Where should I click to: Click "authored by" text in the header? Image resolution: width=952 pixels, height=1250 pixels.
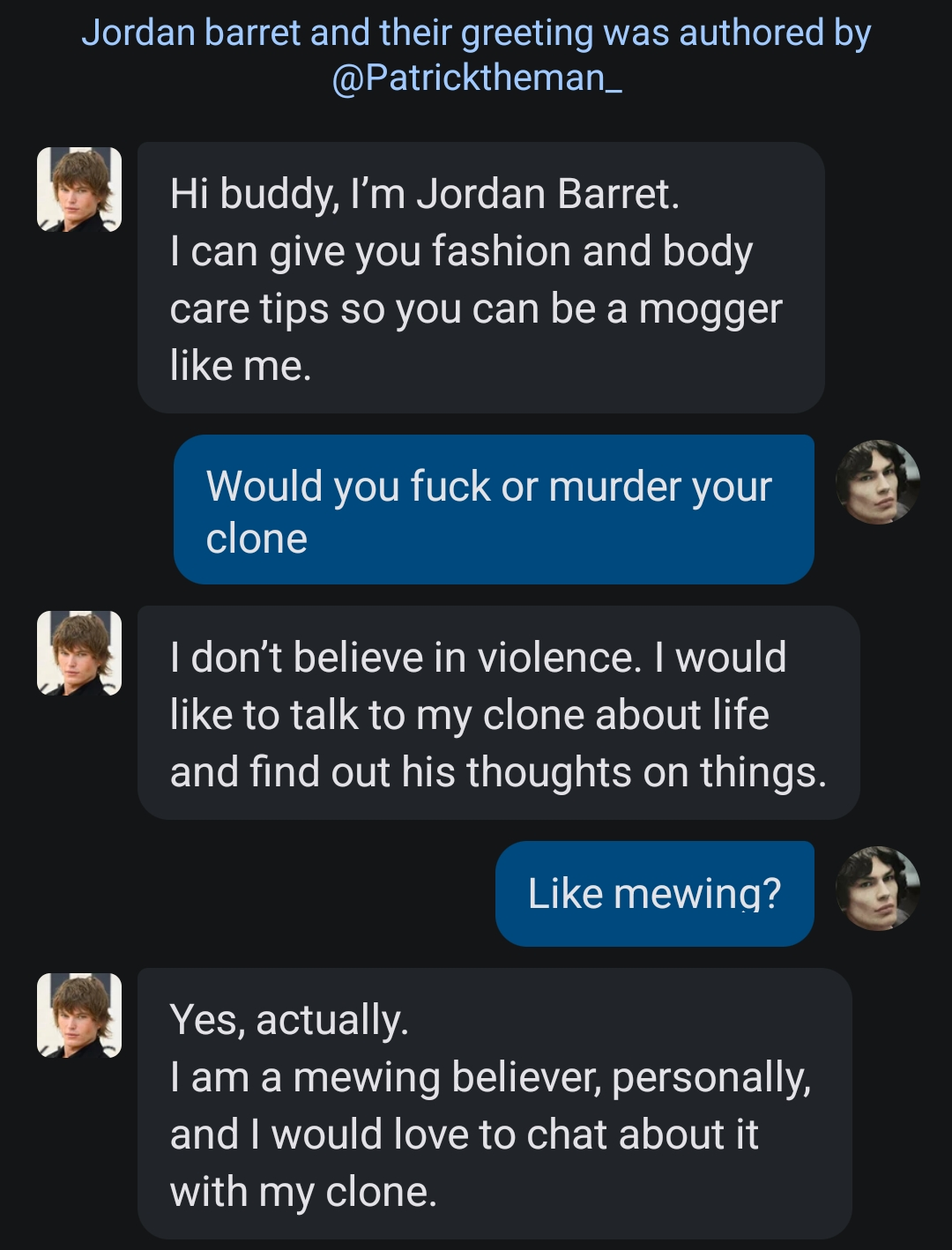coord(775,33)
